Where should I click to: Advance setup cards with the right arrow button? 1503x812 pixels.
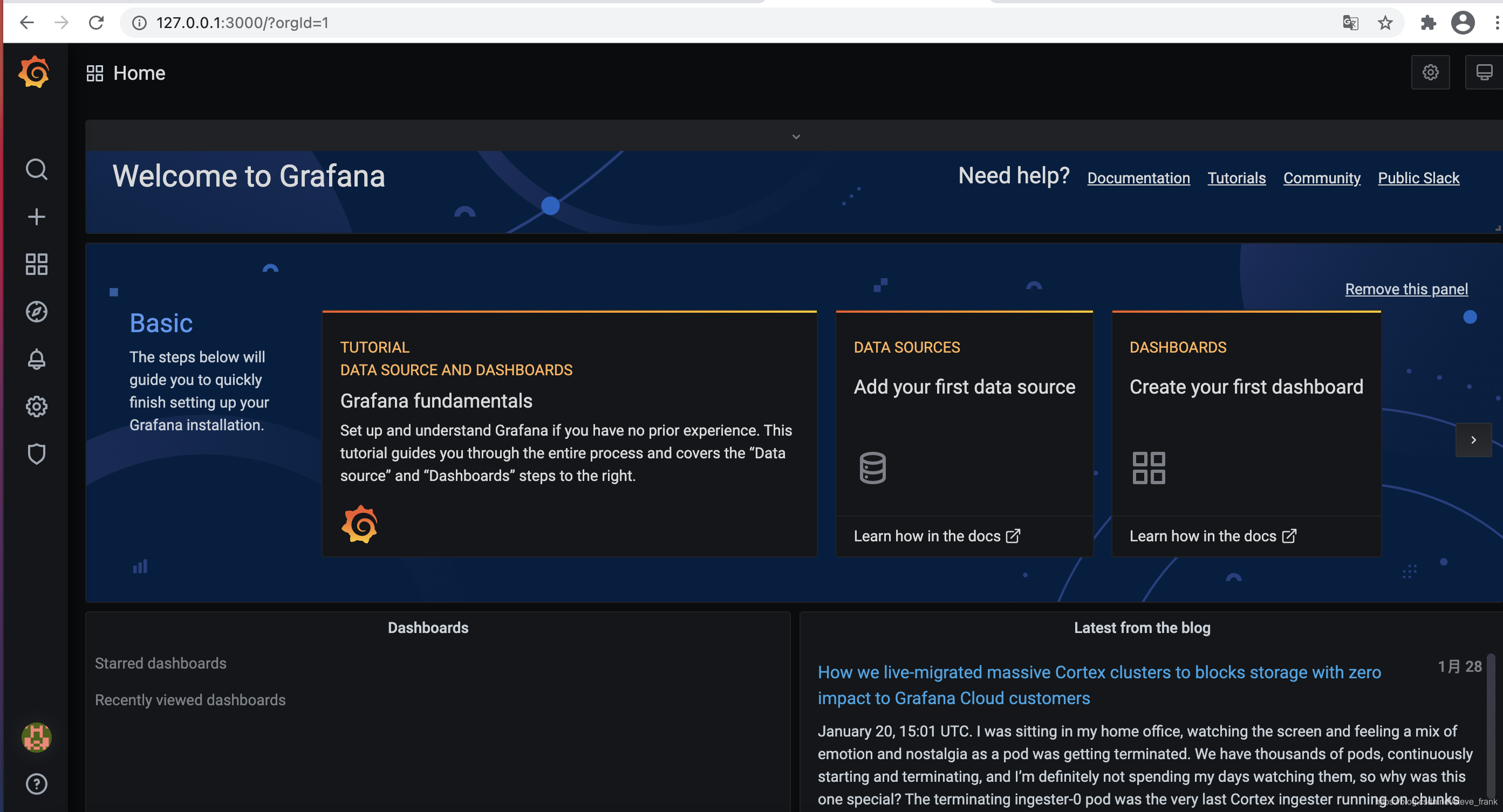click(x=1473, y=440)
